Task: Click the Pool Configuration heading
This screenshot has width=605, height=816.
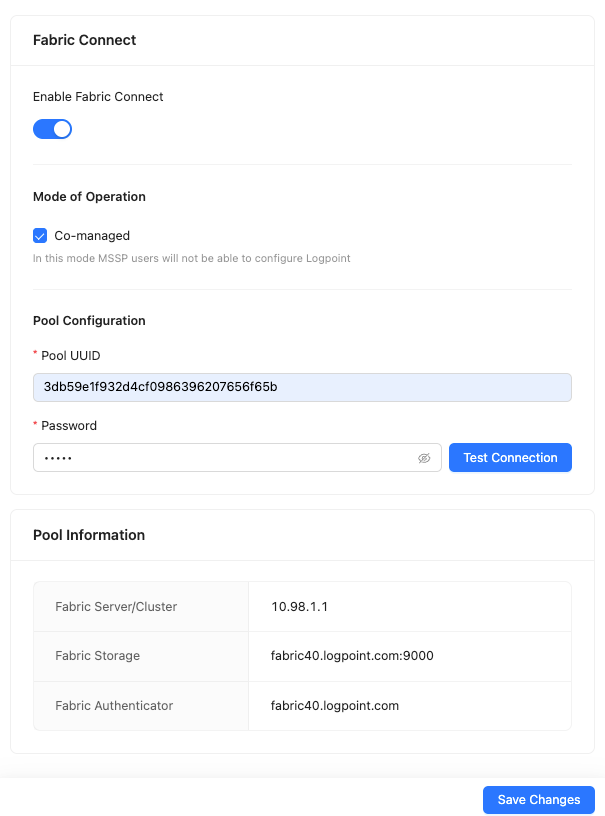Action: (x=89, y=321)
